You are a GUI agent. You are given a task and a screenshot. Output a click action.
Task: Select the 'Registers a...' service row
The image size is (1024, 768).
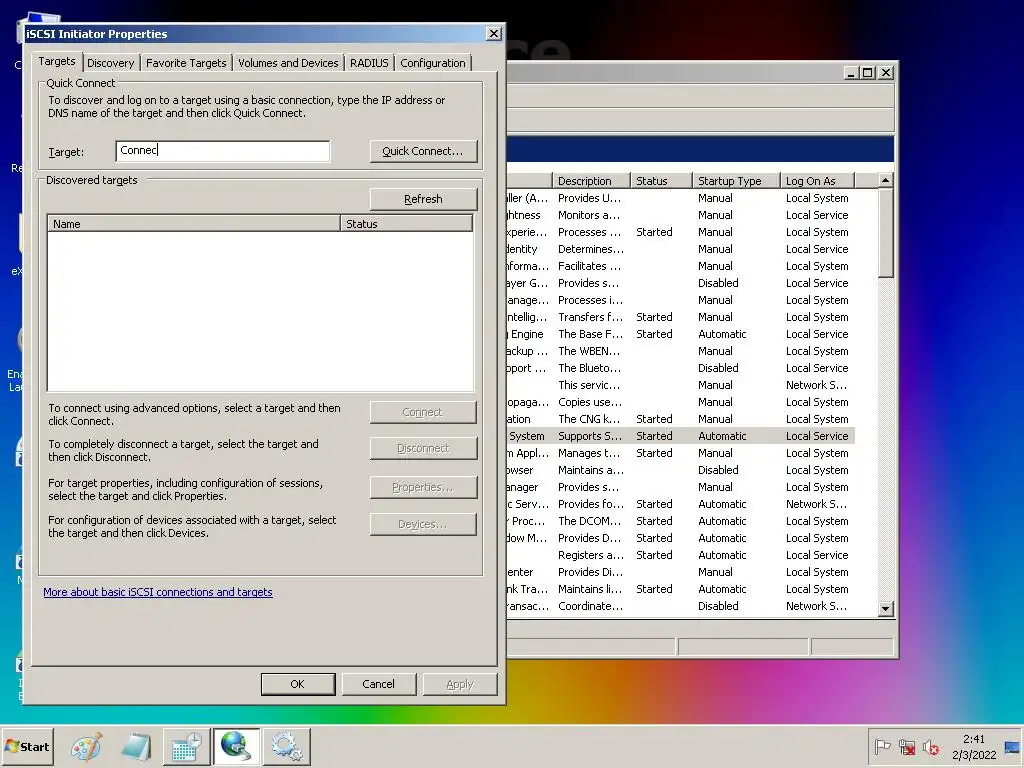[x=680, y=554]
